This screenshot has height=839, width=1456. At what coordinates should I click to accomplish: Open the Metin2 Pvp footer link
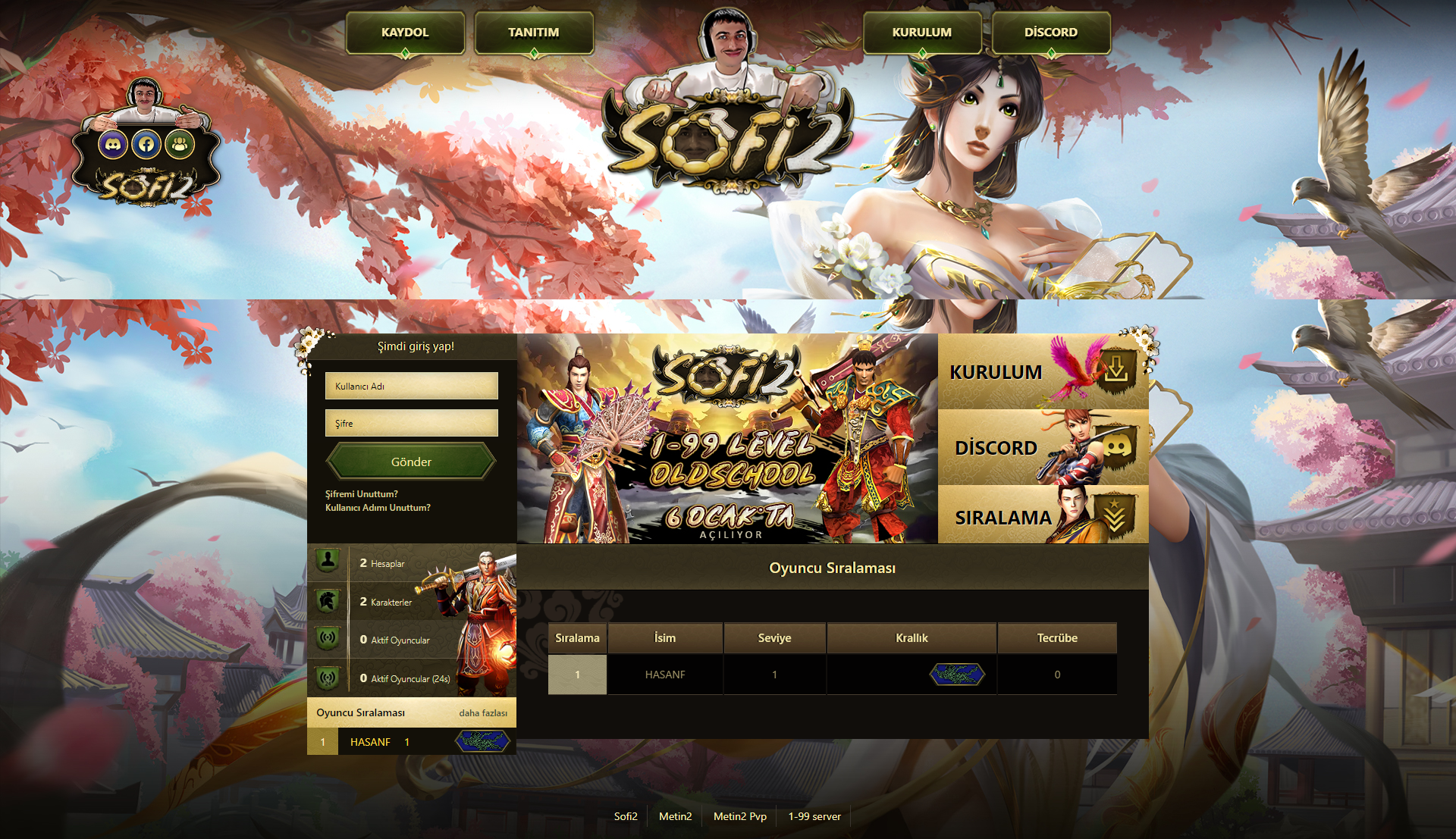[x=740, y=816]
